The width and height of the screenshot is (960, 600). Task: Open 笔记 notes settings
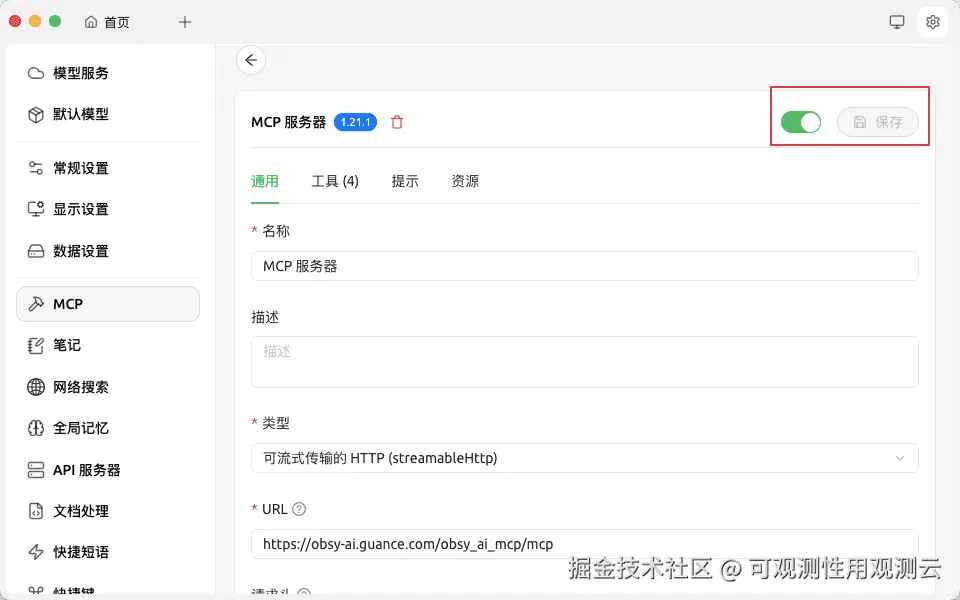(108, 345)
